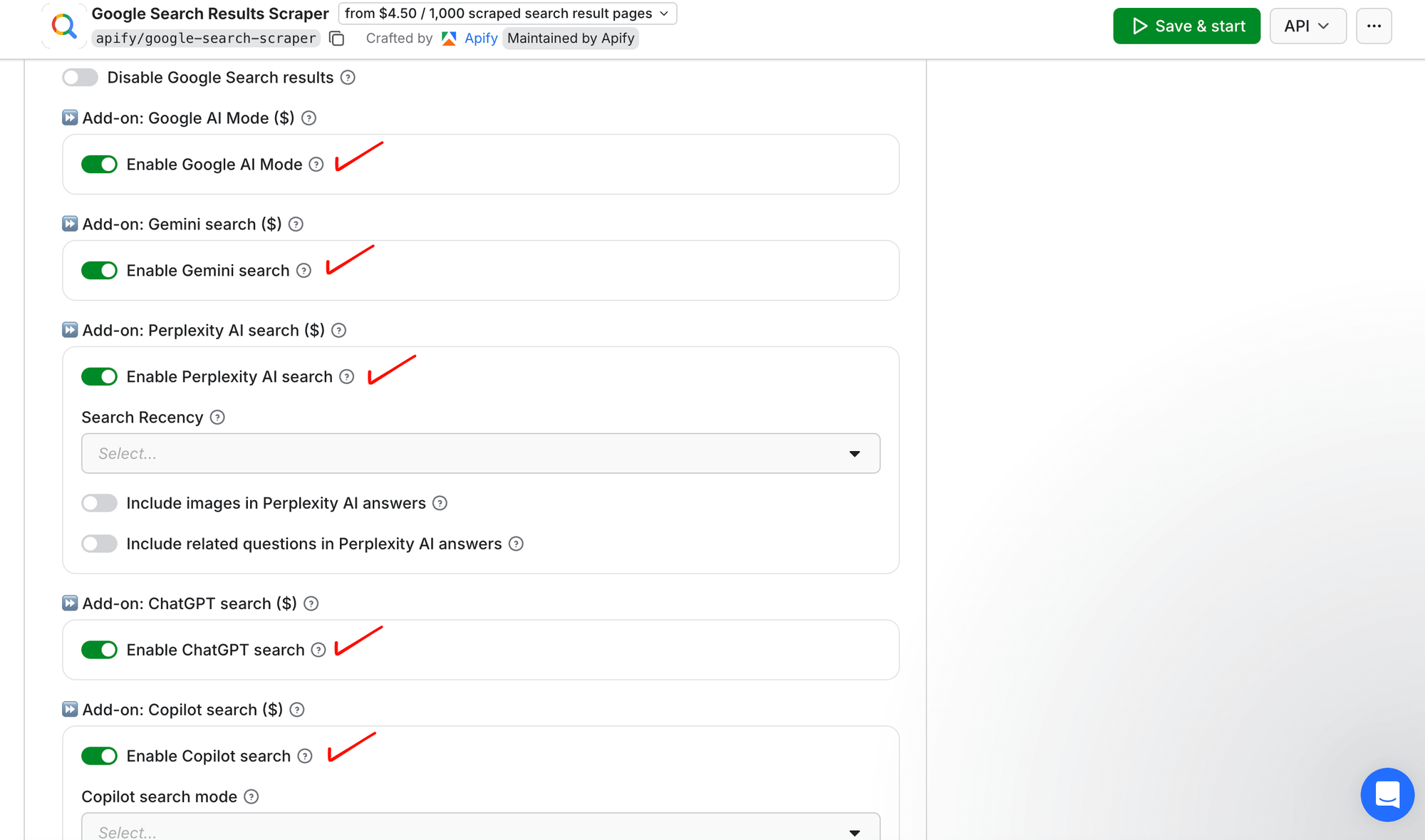Screen dimensions: 1425x840
Task: Show help for Add-on: Gemini search
Action: tap(296, 224)
